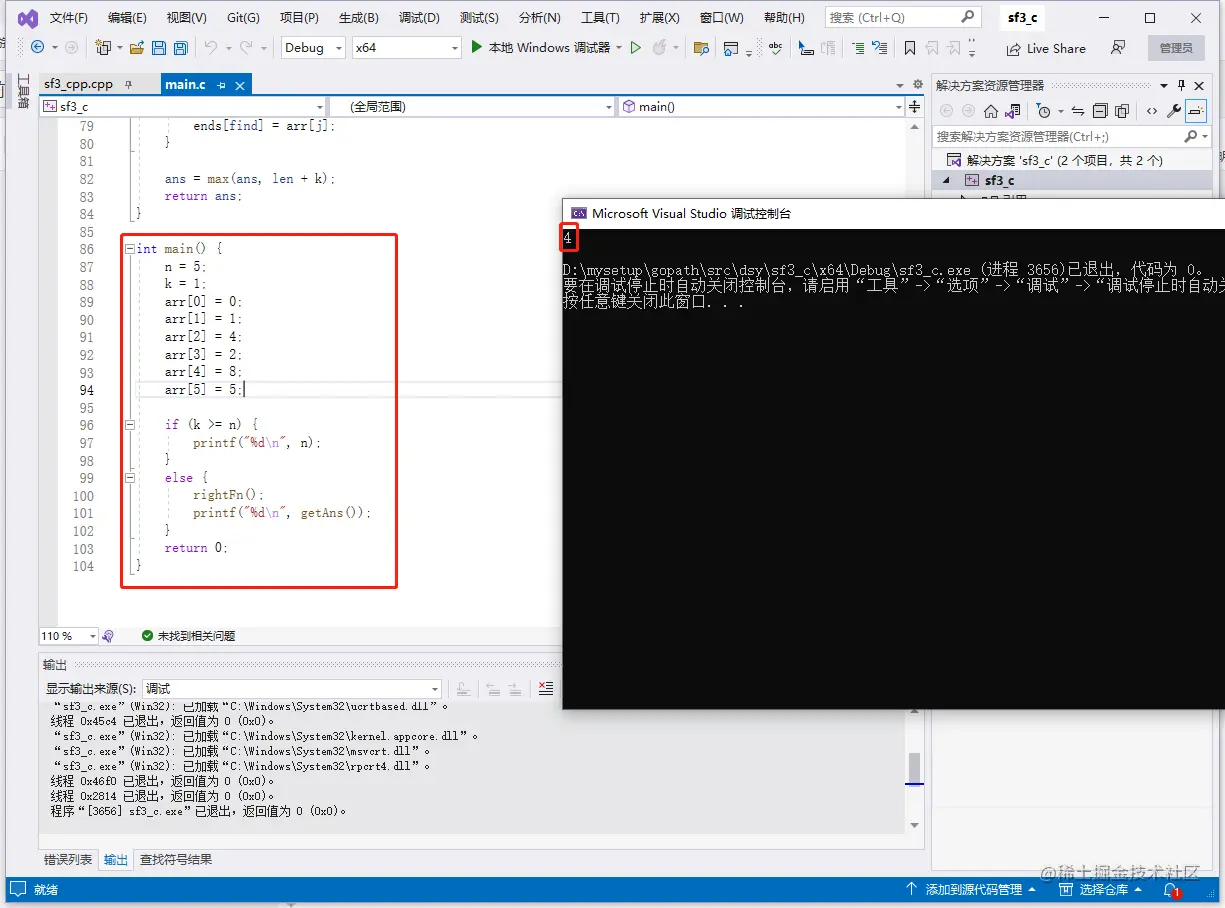Click the 未找到相关问题 status indicator
1225x908 pixels.
click(x=188, y=636)
